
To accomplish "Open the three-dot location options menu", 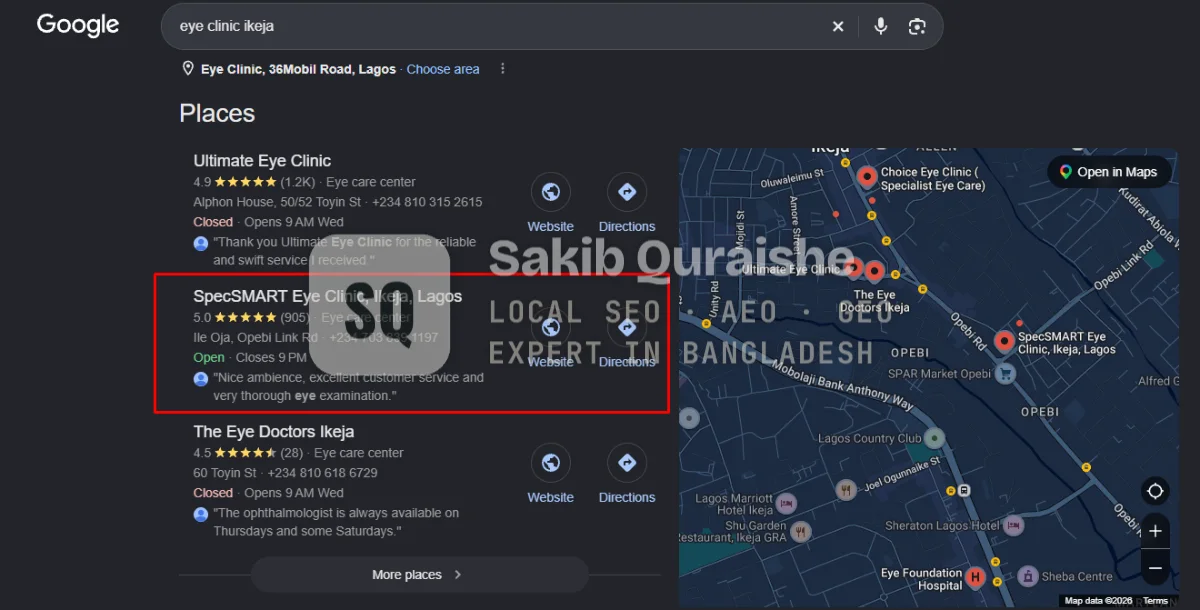I will pyautogui.click(x=503, y=69).
